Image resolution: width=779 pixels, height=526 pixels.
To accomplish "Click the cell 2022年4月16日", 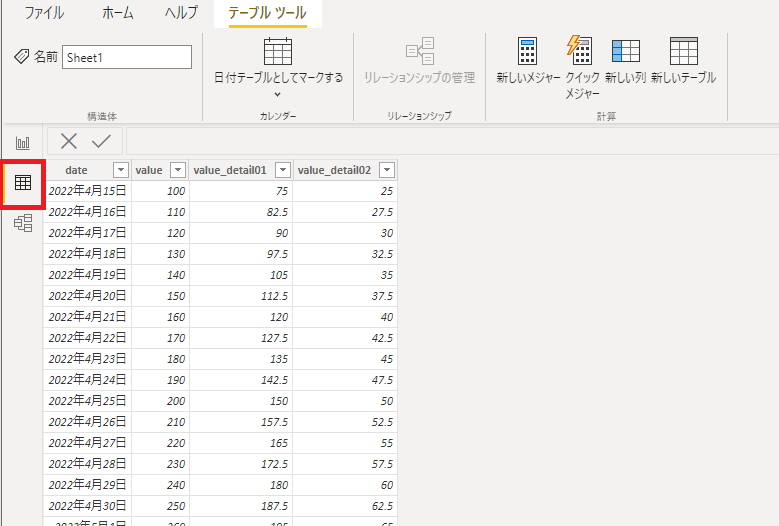I will pos(87,212).
